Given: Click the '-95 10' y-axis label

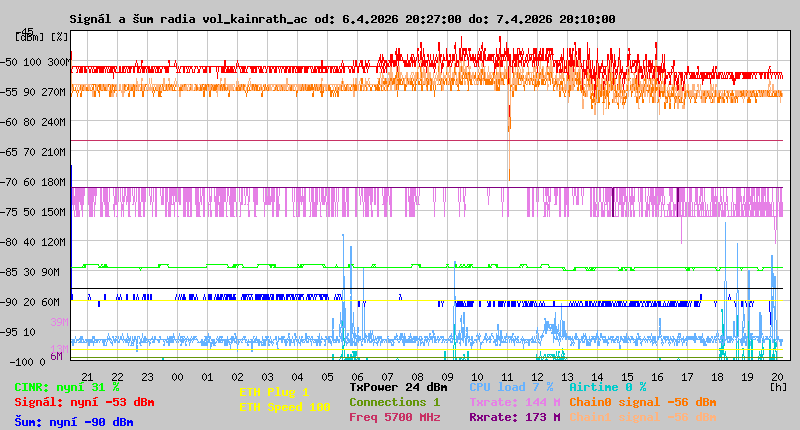Looking at the screenshot, I should [18, 332].
